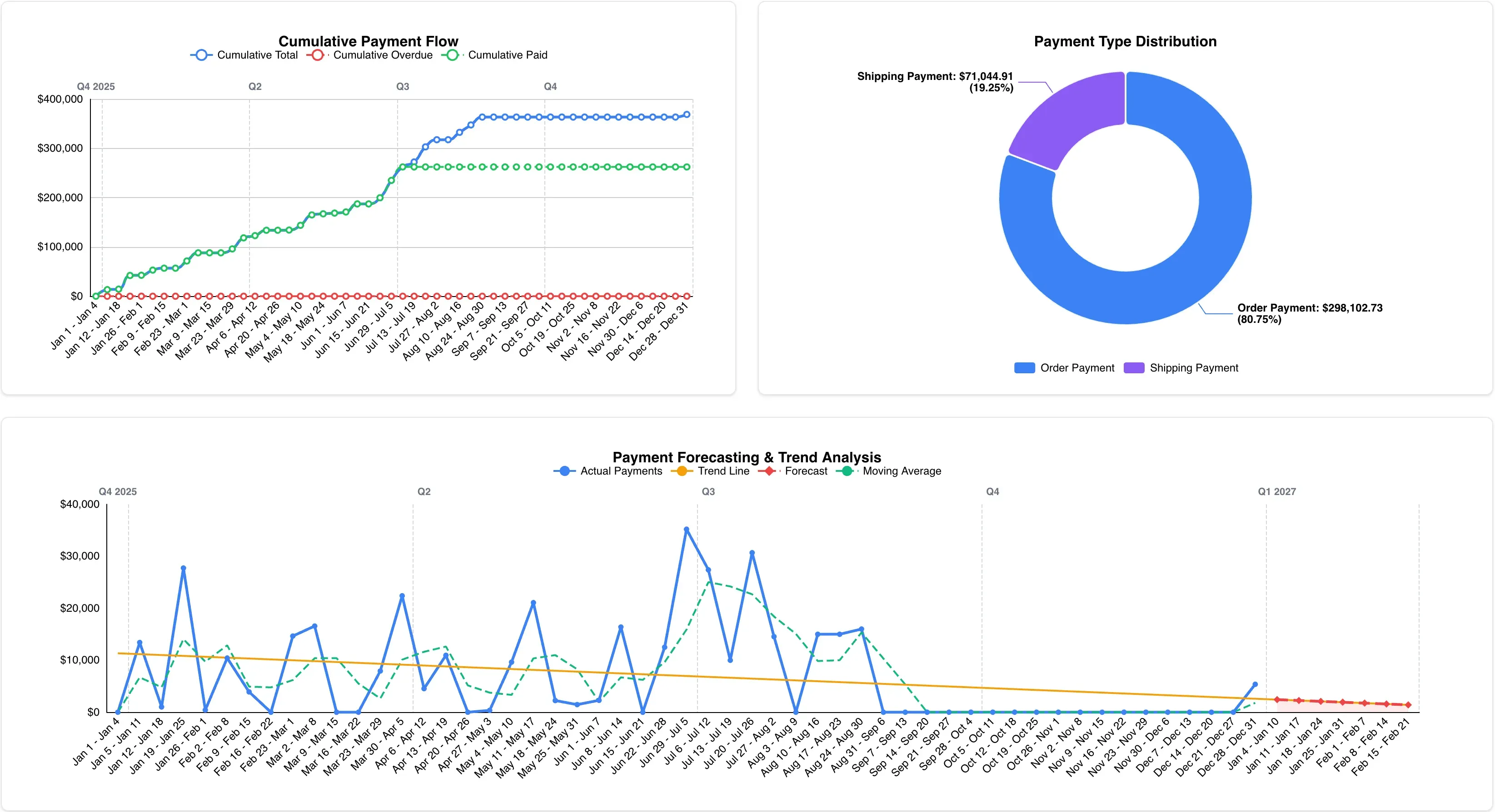Click the Actual Payments point near Jan 19 - Jan 25

(184, 569)
